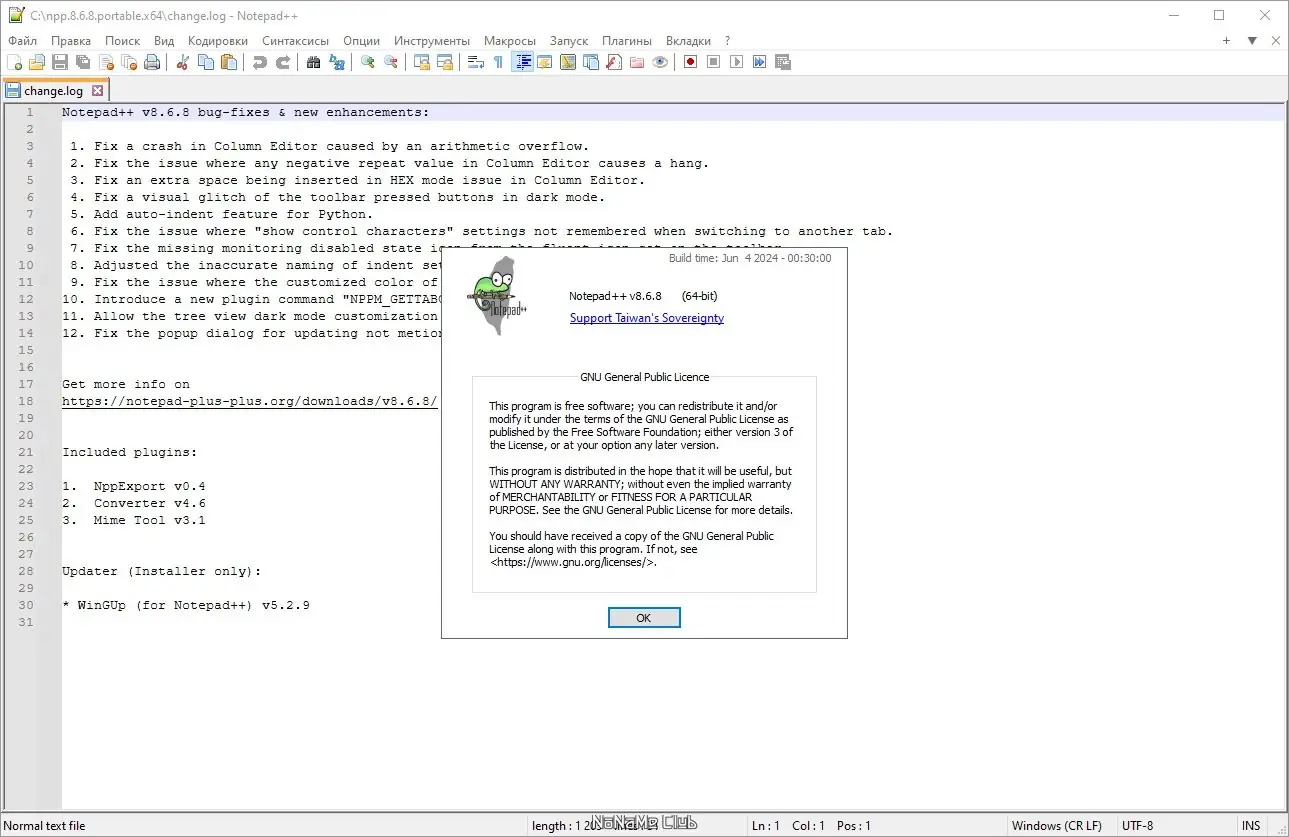Run macro multiple times icon
Screen dimensions: 1289x837
(x=760, y=62)
